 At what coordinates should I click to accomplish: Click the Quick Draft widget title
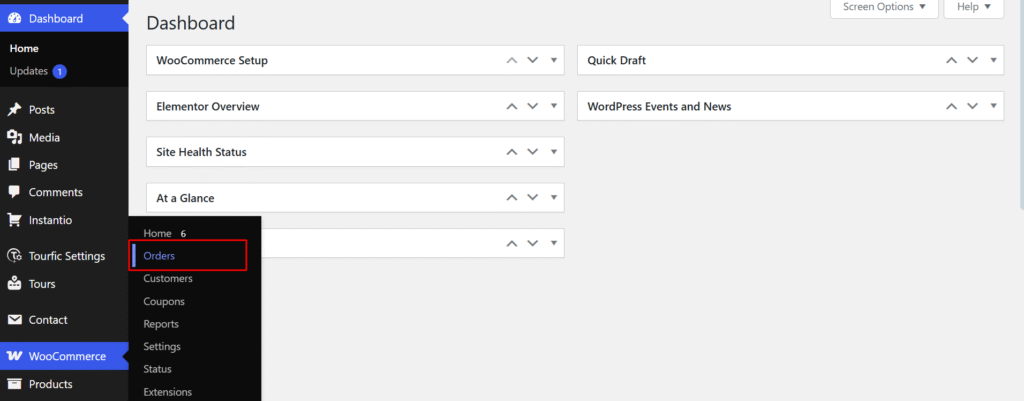point(616,60)
